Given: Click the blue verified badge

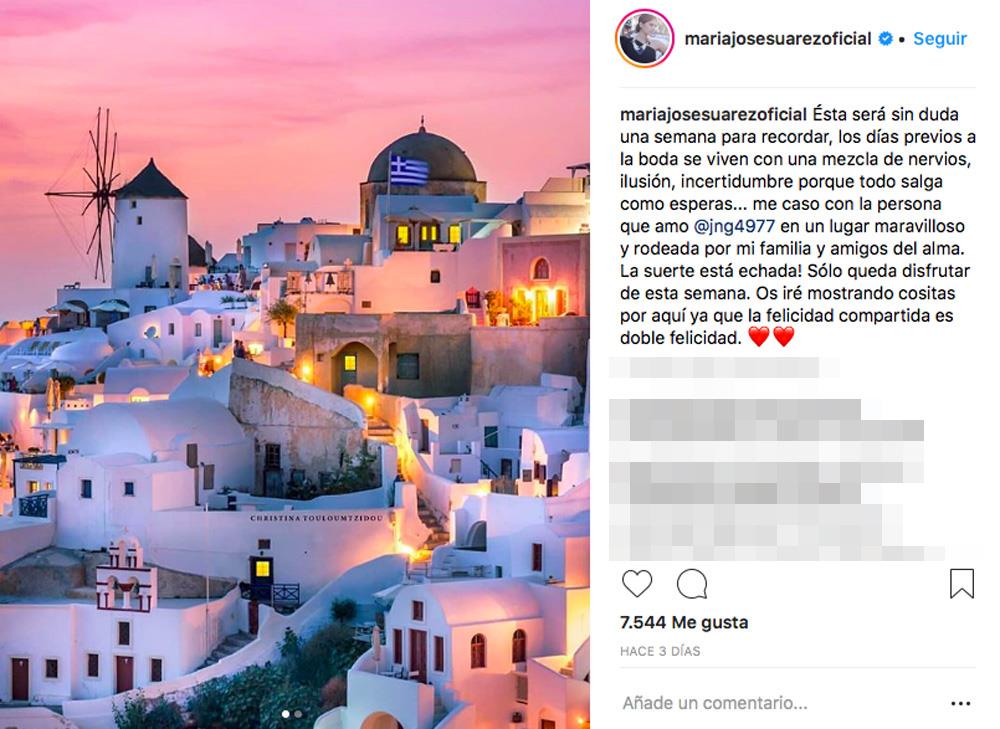Looking at the screenshot, I should pos(885,39).
